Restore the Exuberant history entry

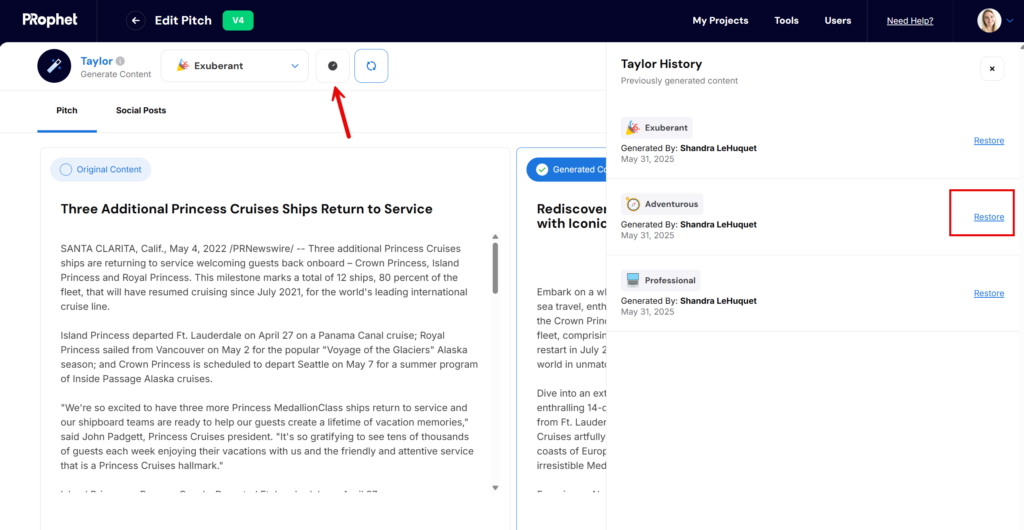pos(989,140)
